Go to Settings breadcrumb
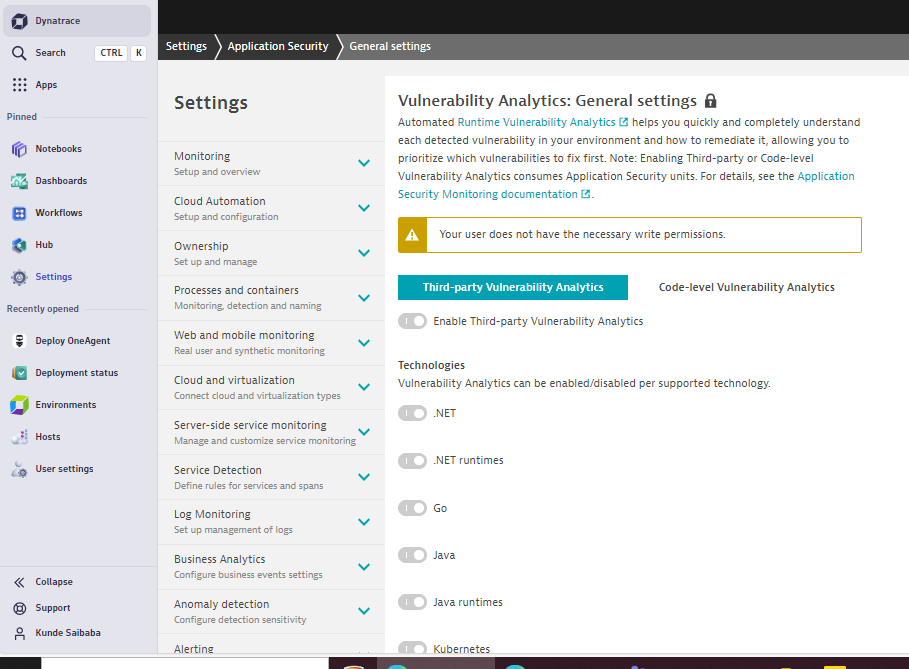This screenshot has height=669, width=909. pos(186,46)
